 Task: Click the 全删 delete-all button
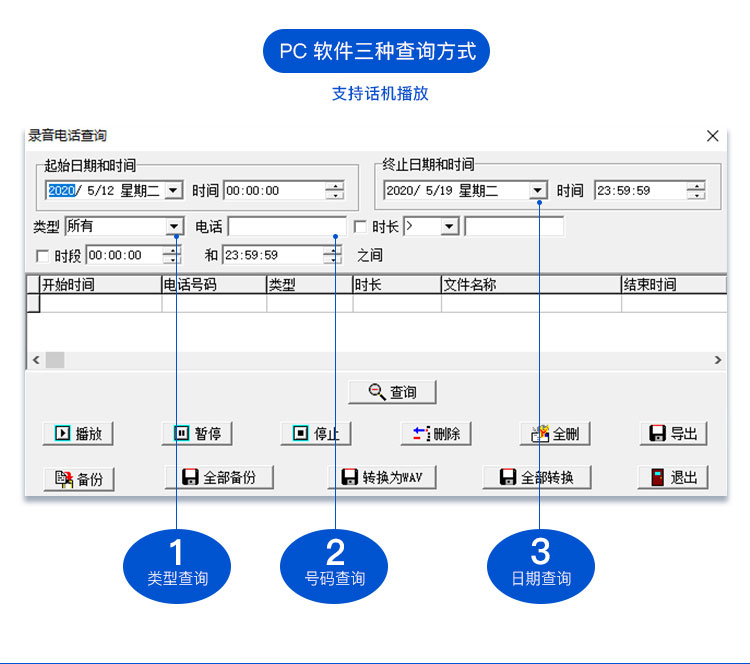[554, 433]
